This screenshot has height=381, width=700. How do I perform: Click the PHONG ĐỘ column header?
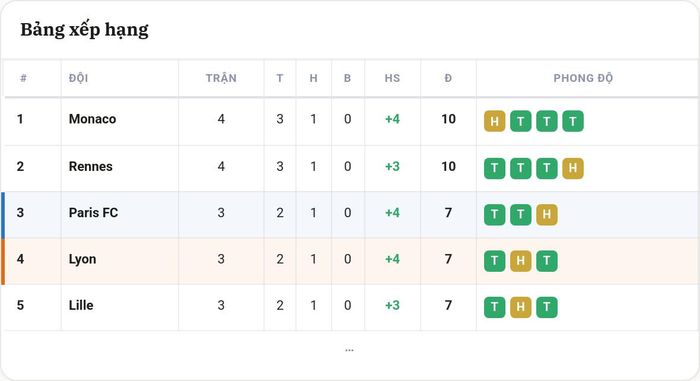click(583, 78)
